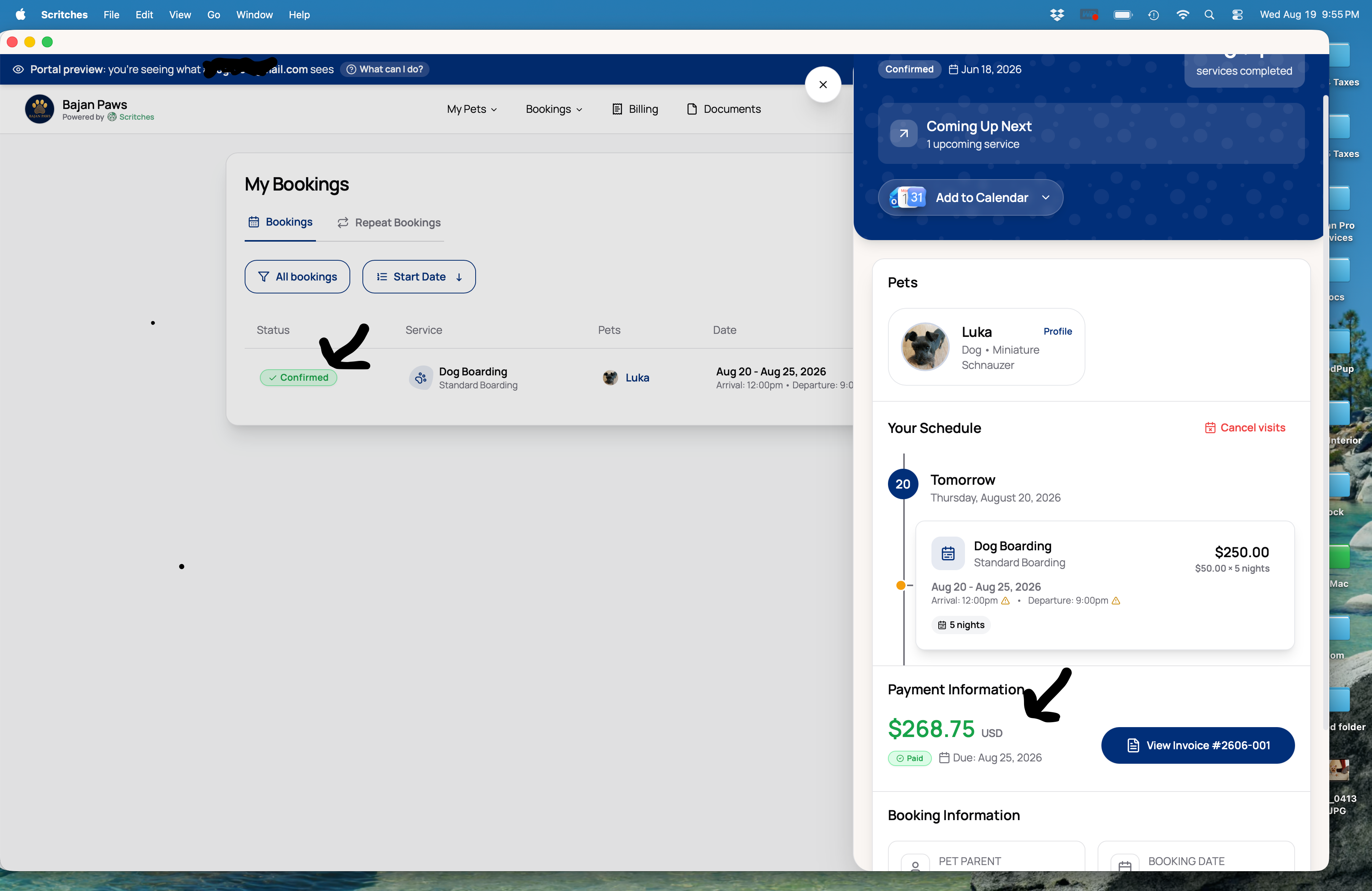The image size is (1372, 891).
Task: Switch to the Repeat Bookings tab
Action: tap(389, 223)
